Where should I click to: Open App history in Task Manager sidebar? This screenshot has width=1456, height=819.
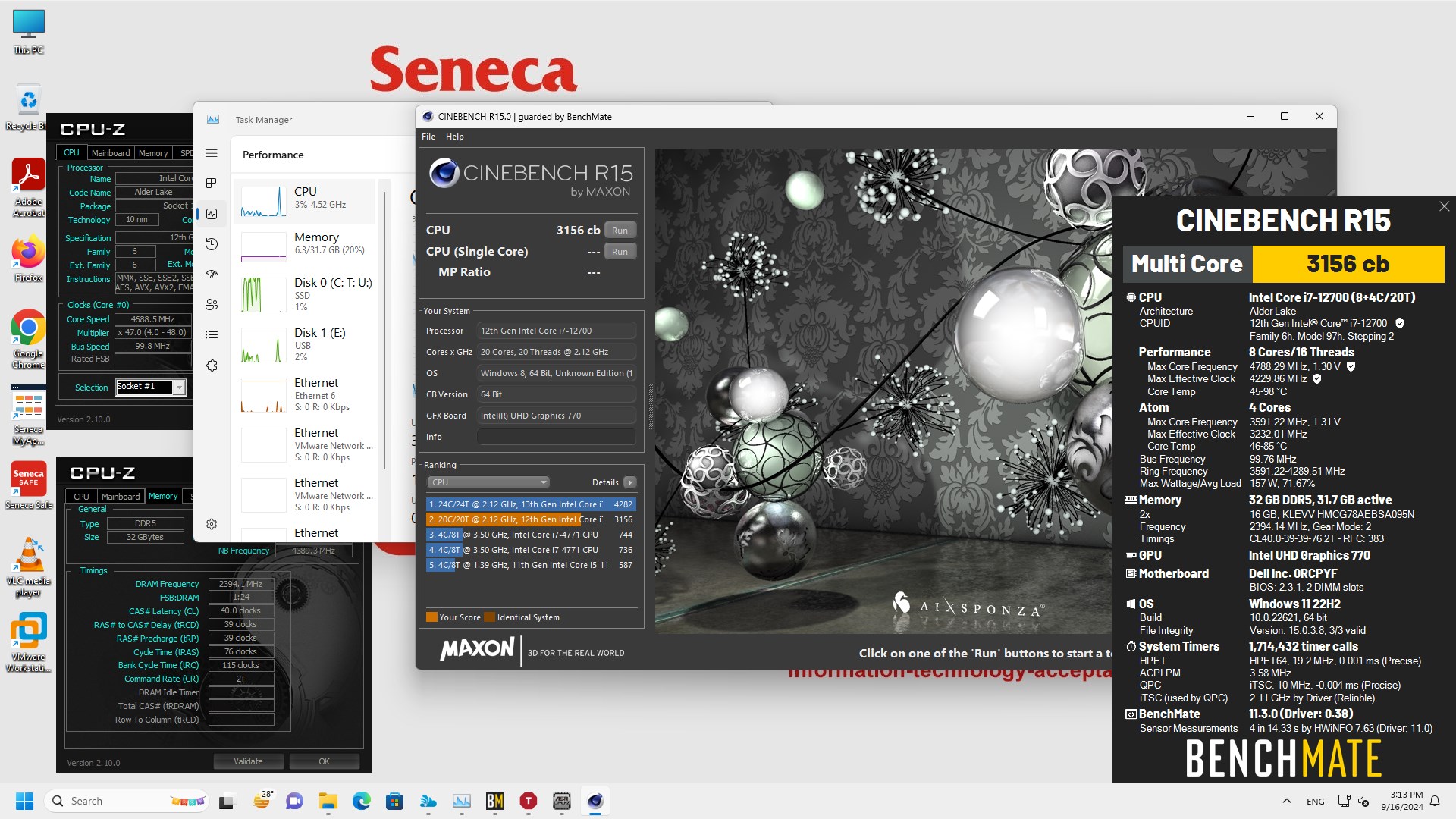212,244
